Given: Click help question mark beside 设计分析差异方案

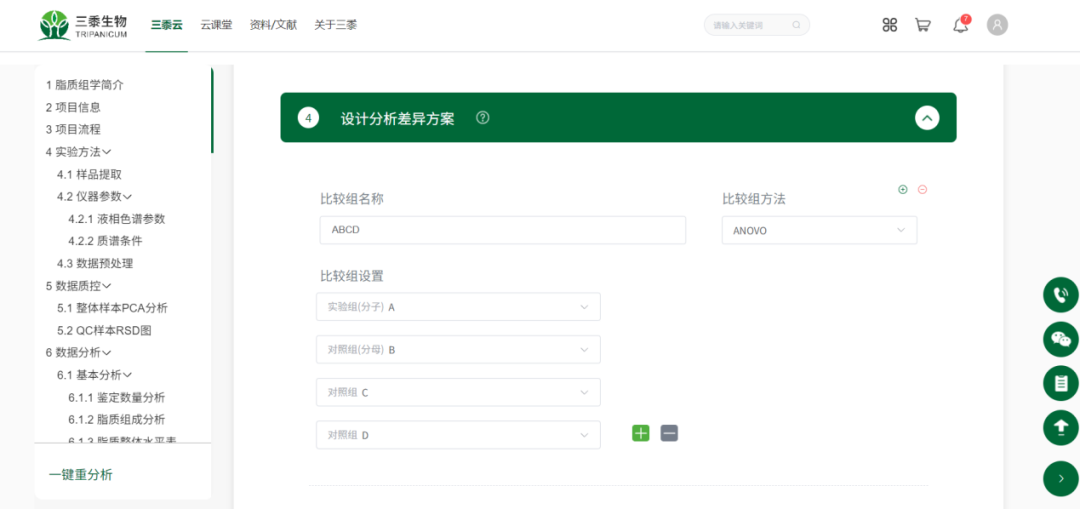Looking at the screenshot, I should pyautogui.click(x=483, y=118).
